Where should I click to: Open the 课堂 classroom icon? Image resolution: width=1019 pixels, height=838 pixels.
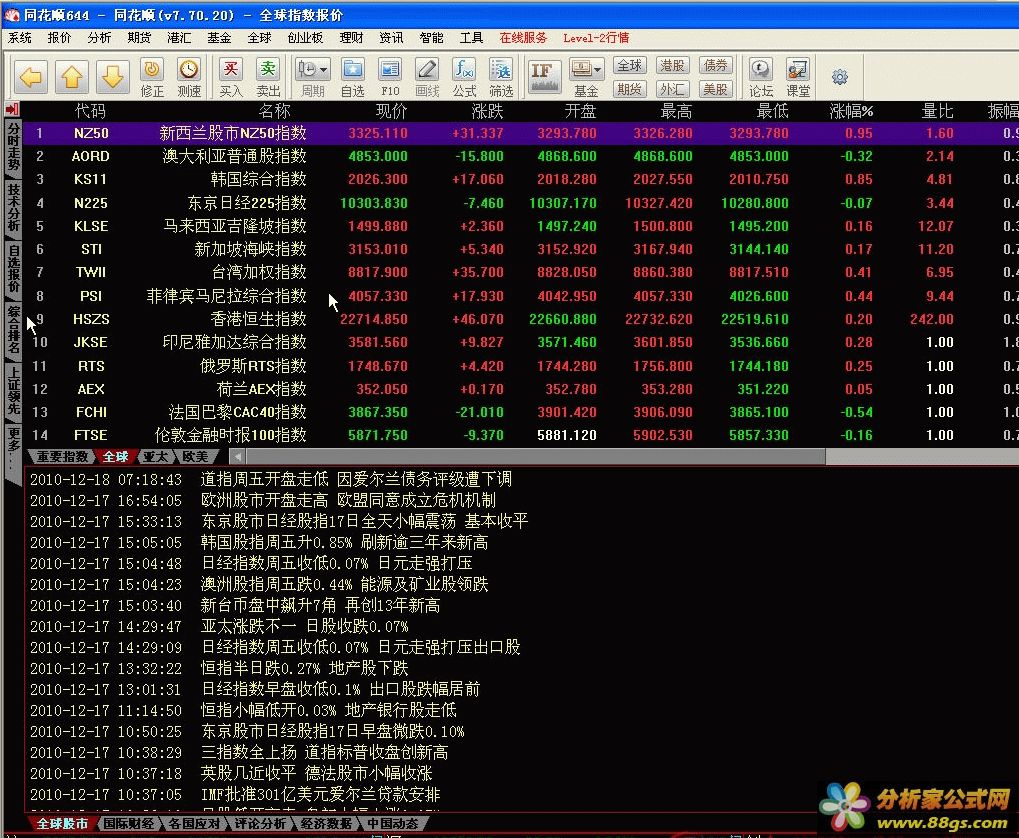click(x=797, y=77)
